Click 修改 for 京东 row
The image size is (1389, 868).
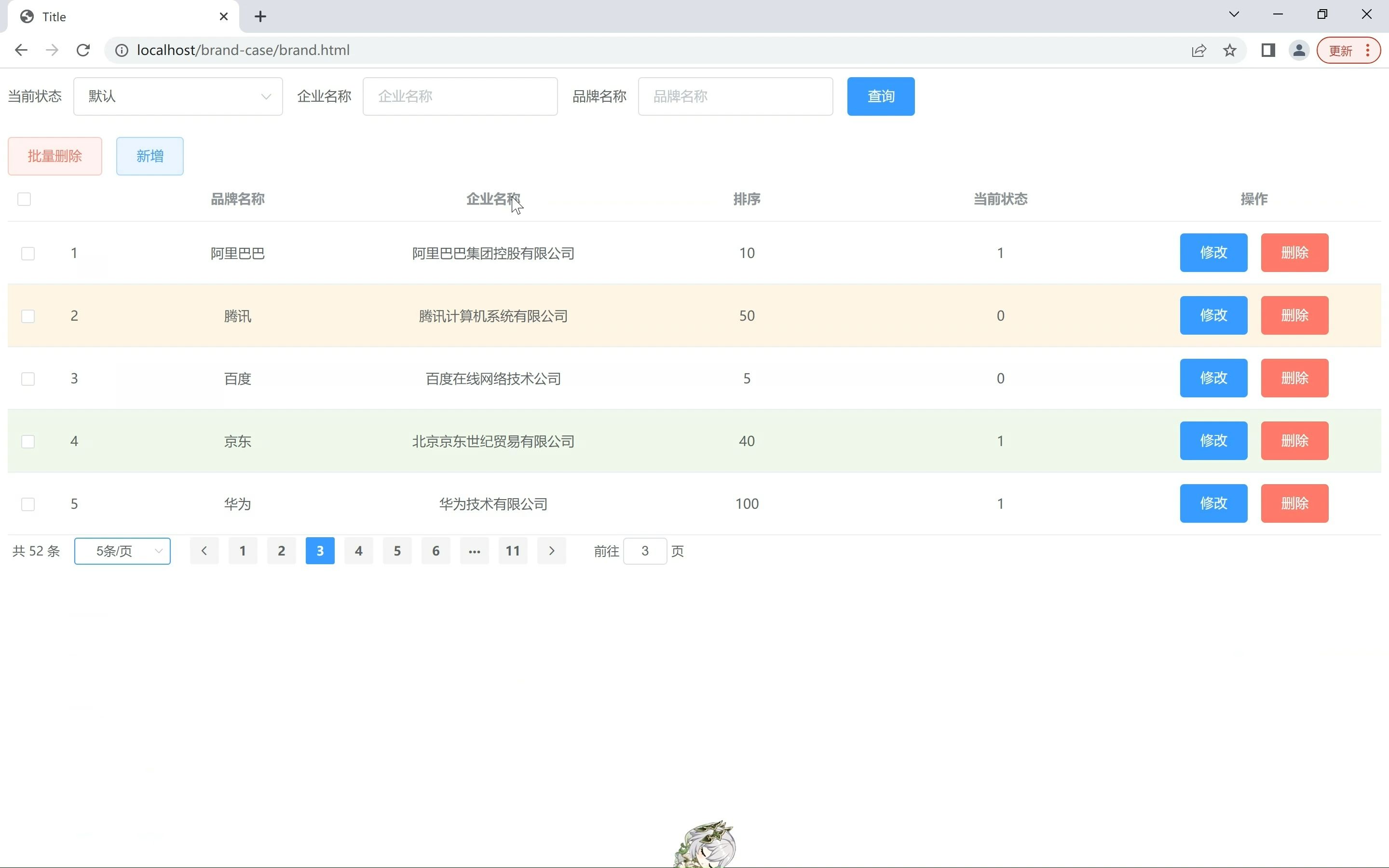tap(1214, 440)
